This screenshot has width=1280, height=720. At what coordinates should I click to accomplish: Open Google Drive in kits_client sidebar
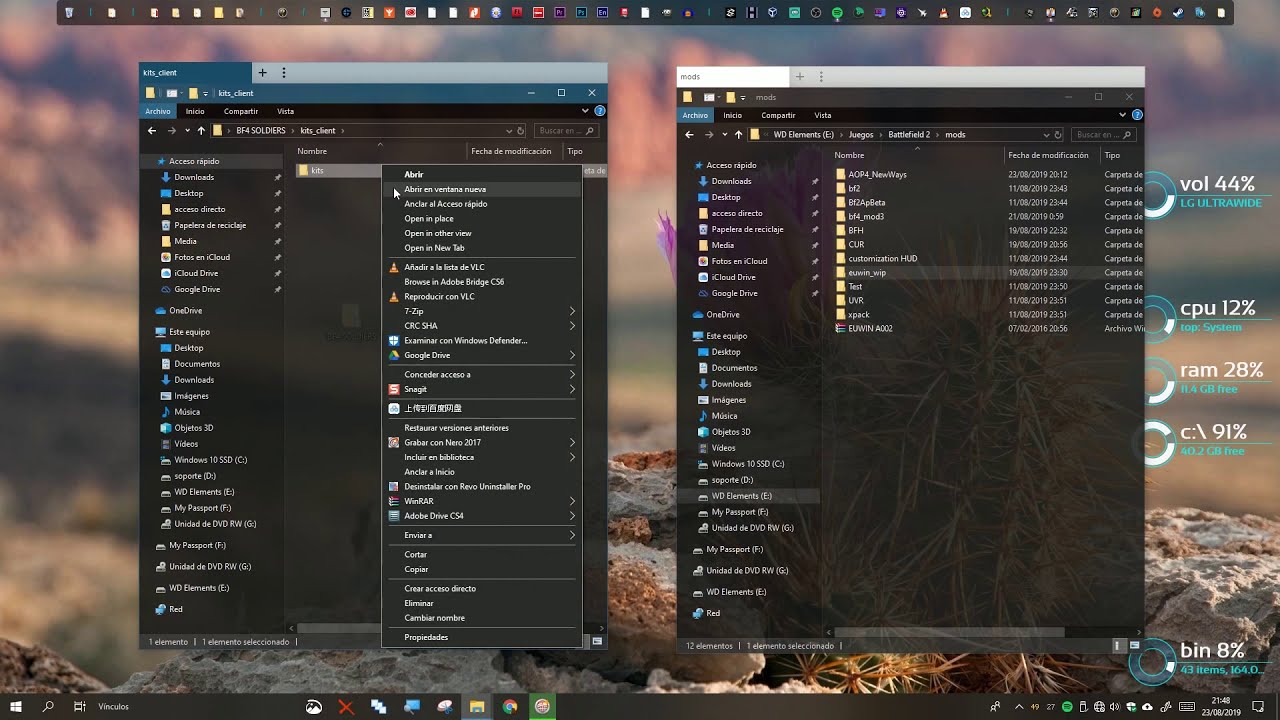[197, 289]
